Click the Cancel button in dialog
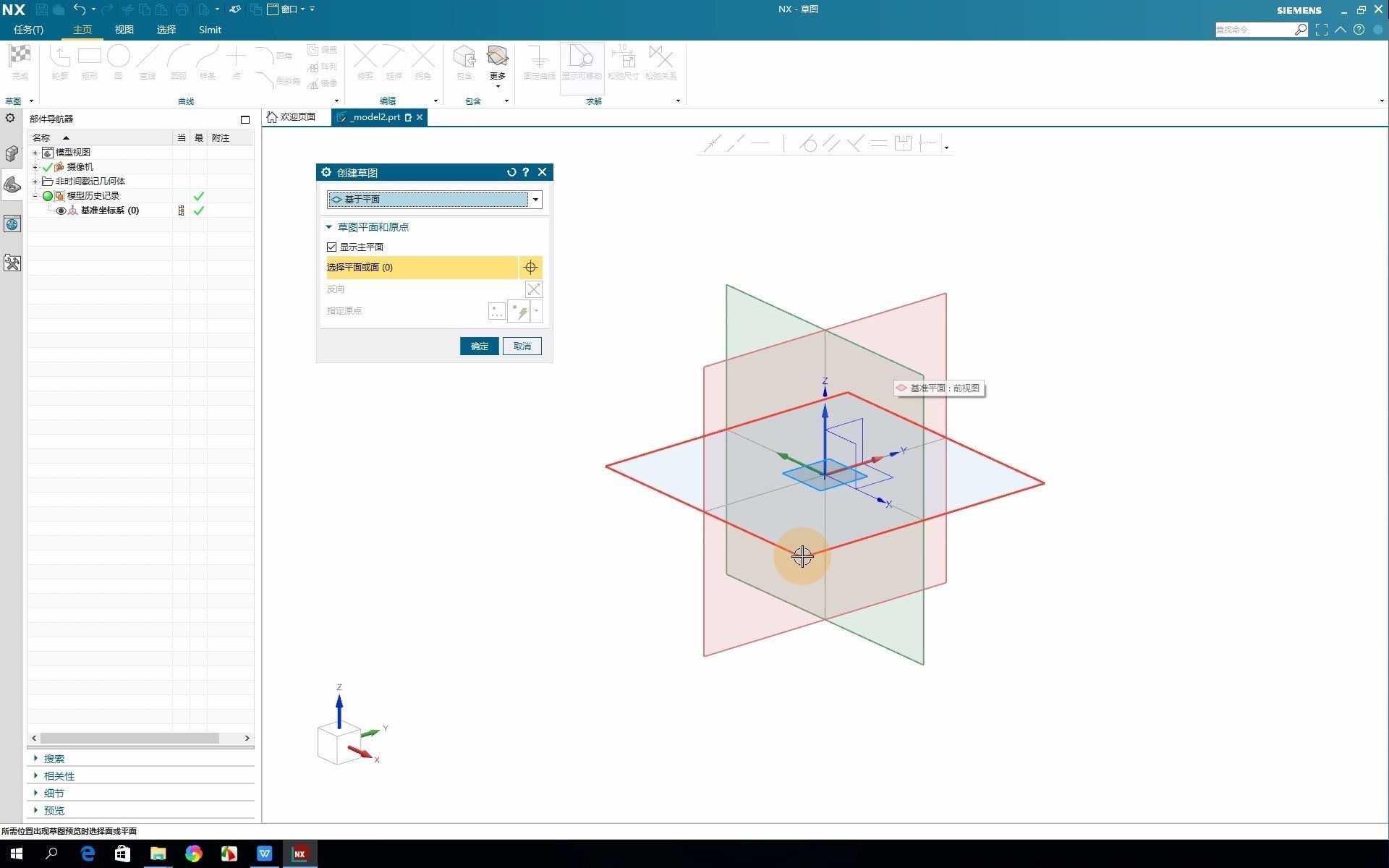The height and width of the screenshot is (868, 1389). coord(522,346)
